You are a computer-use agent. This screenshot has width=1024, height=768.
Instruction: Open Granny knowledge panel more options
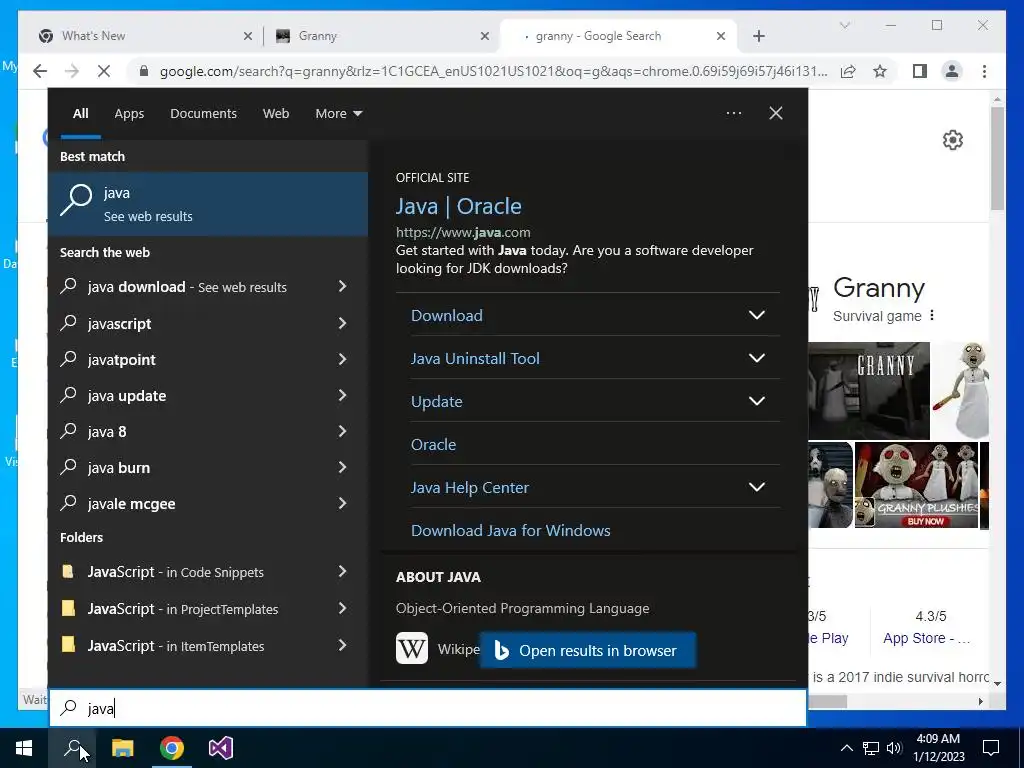[932, 315]
